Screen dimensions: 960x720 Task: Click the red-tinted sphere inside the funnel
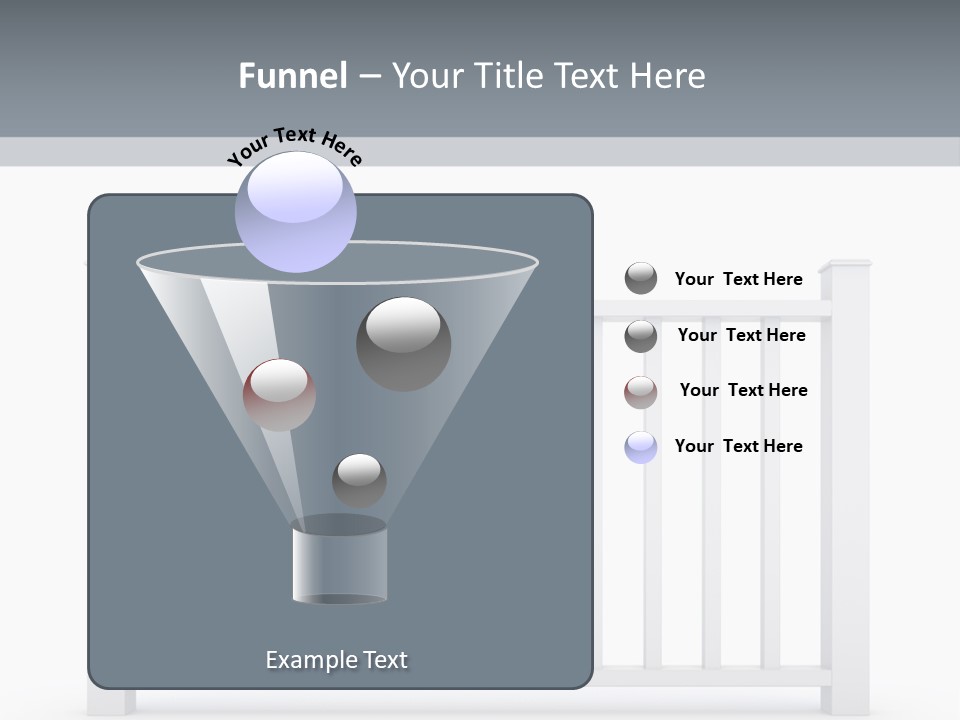coord(279,394)
